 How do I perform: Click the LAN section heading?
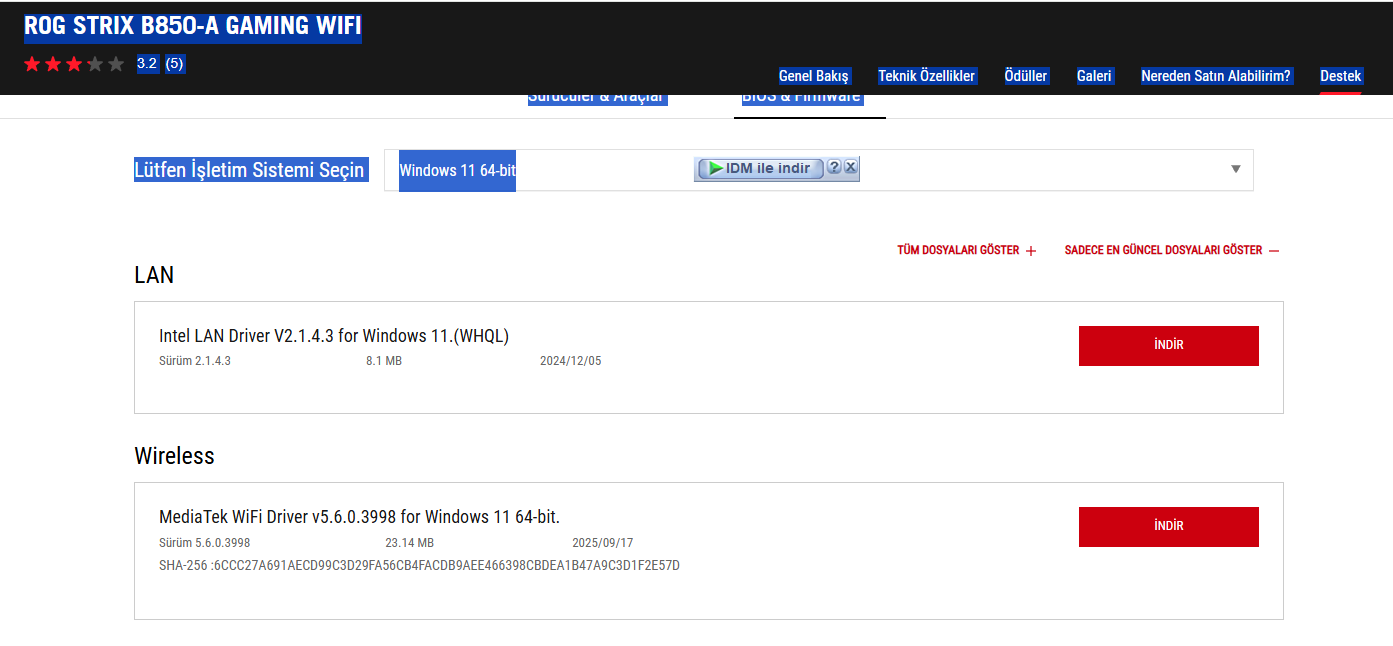coord(154,275)
